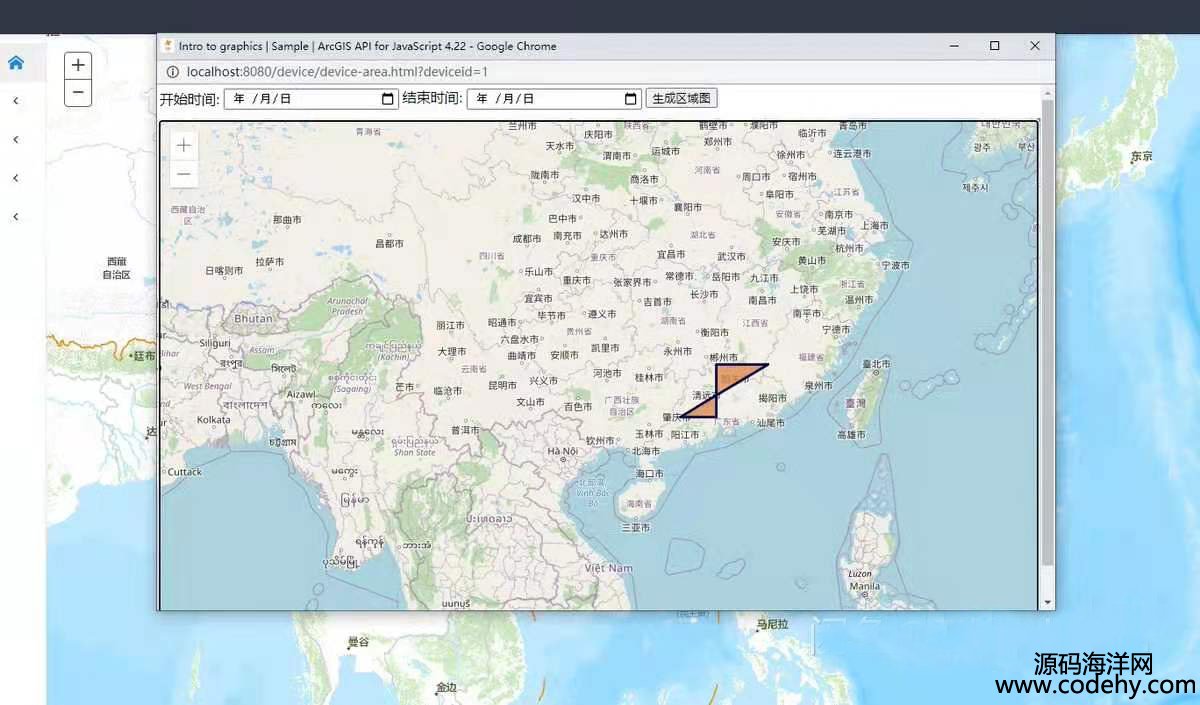This screenshot has height=705, width=1200.
Task: Click the popup scrollbar down arrow
Action: point(1048,603)
